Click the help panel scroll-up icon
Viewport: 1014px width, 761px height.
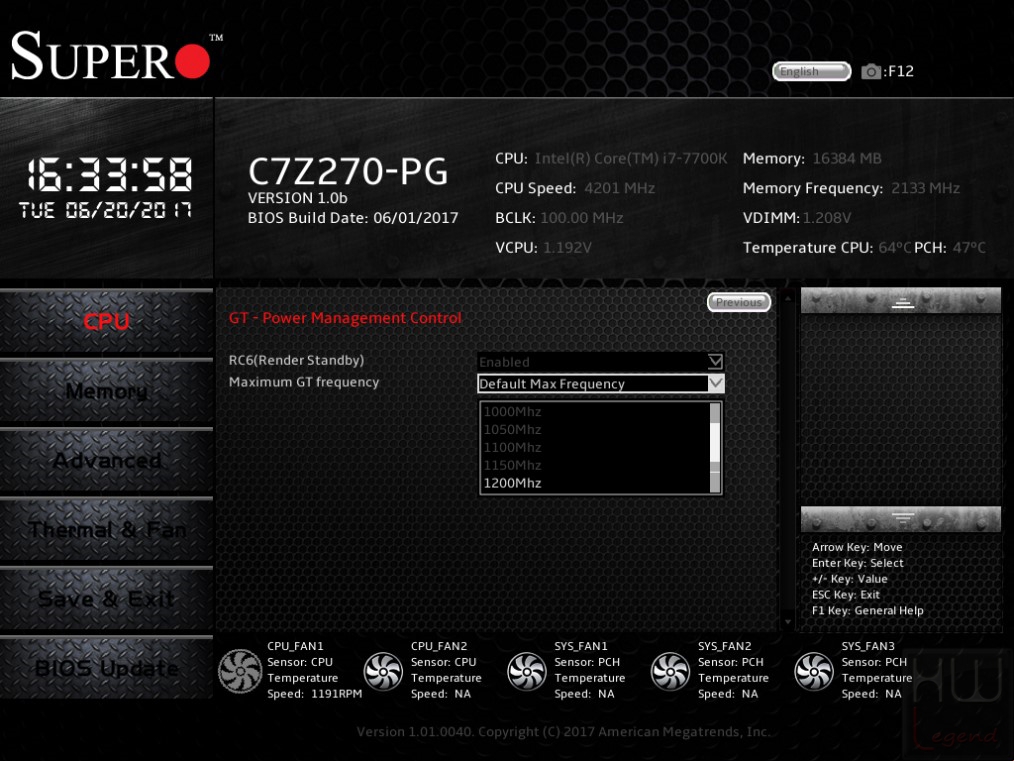click(x=901, y=301)
